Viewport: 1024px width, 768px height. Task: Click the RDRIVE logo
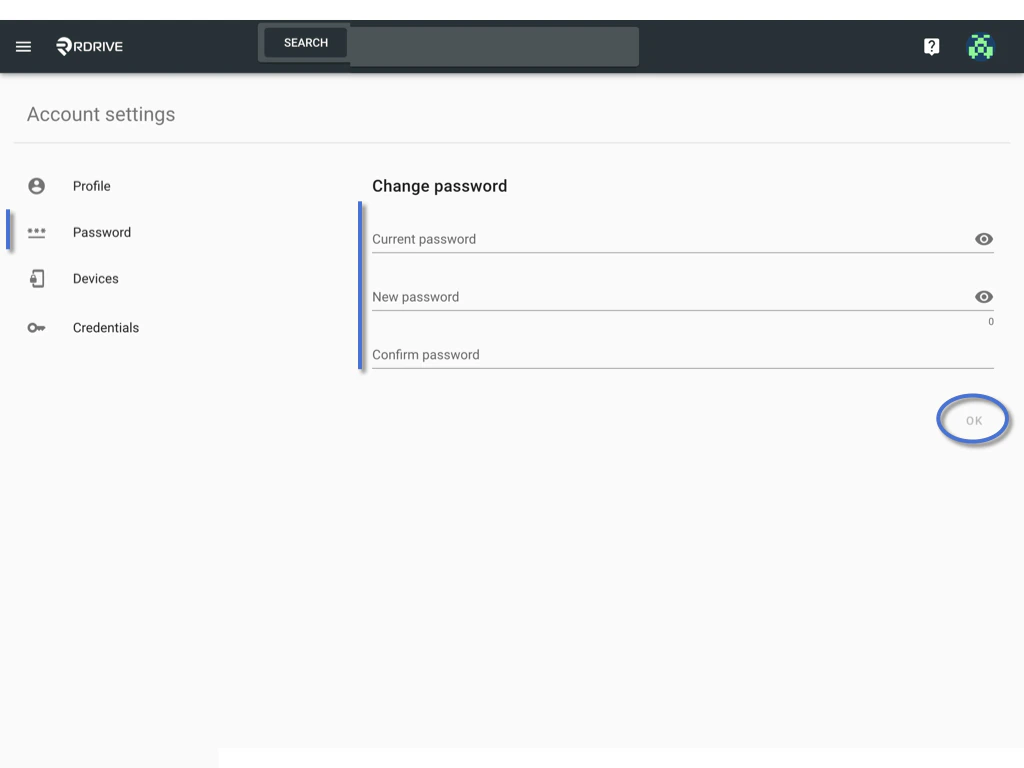88,46
